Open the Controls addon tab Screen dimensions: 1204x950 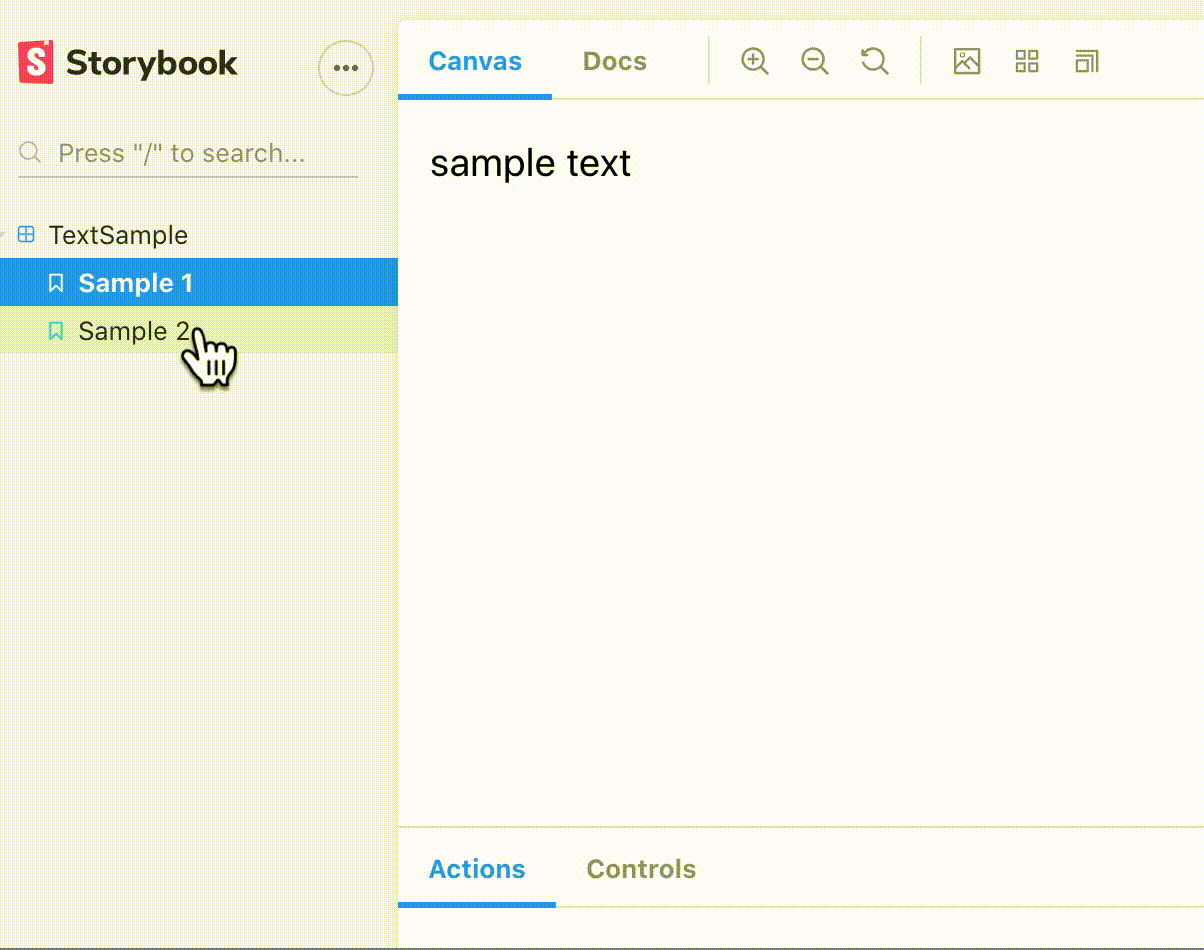coord(641,869)
